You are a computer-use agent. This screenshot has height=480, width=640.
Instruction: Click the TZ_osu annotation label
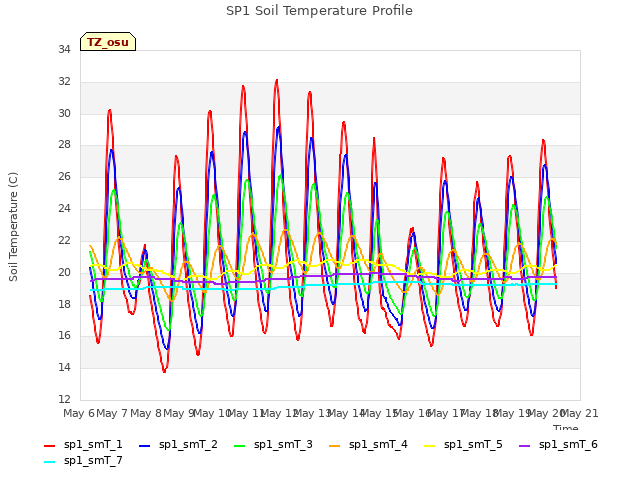click(108, 42)
